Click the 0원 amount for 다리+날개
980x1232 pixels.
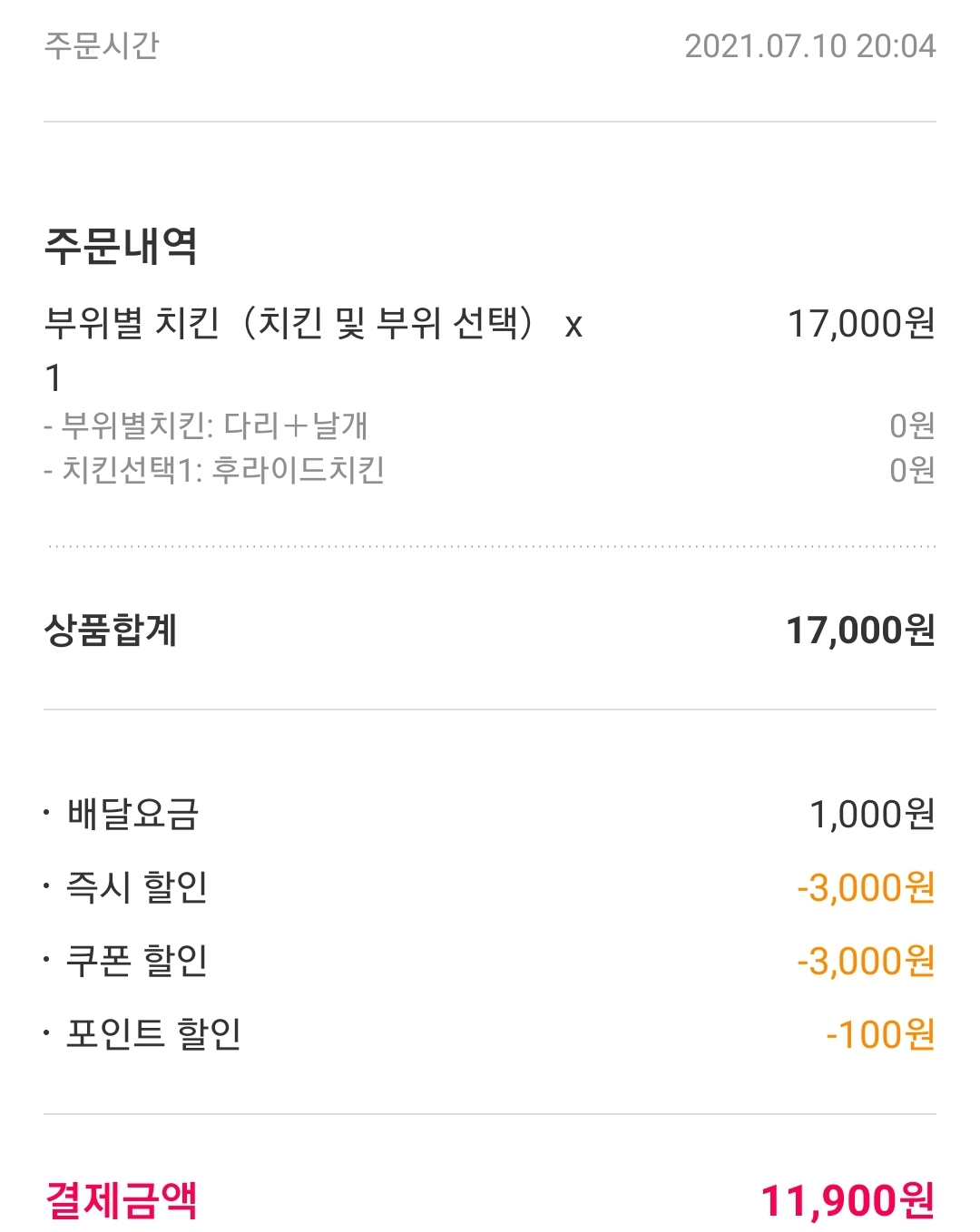(x=911, y=425)
